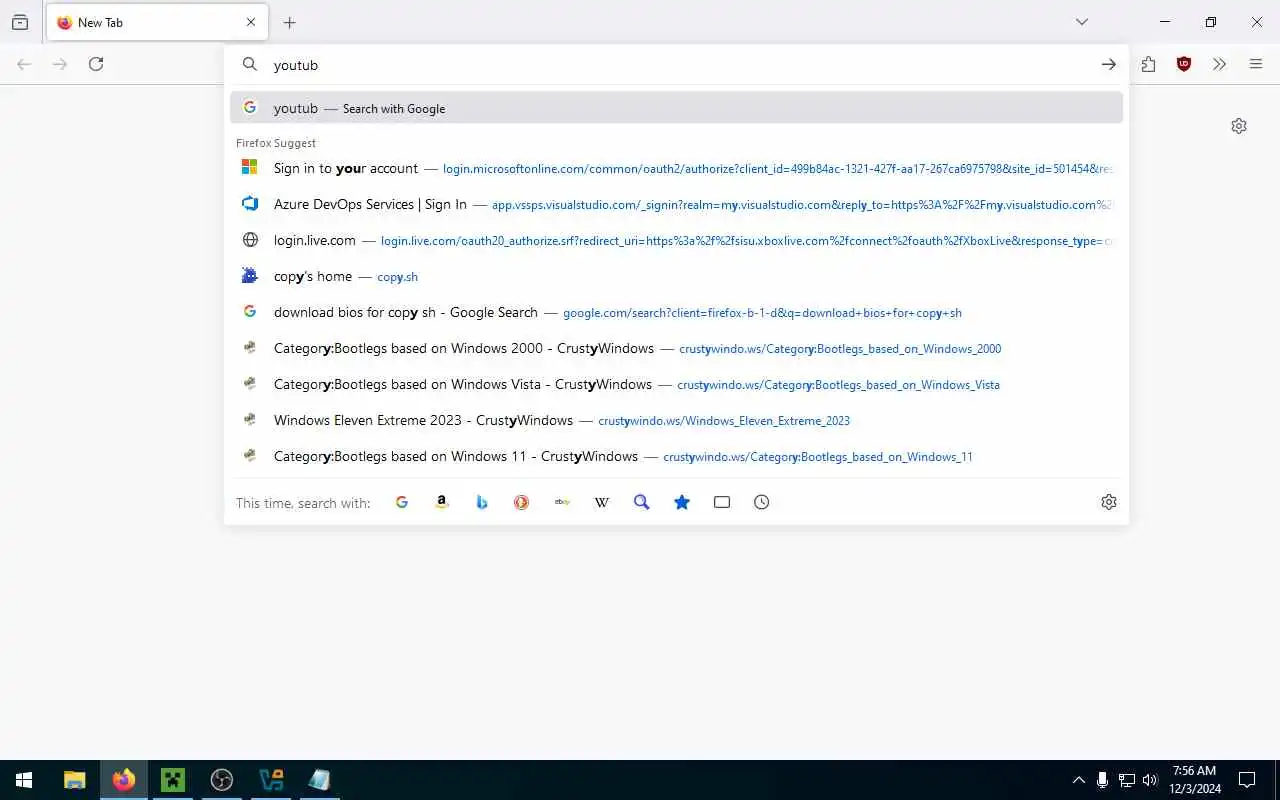The image size is (1280, 800).
Task: Open Azure DevOps Services Sign In suggestion
Action: tap(676, 204)
